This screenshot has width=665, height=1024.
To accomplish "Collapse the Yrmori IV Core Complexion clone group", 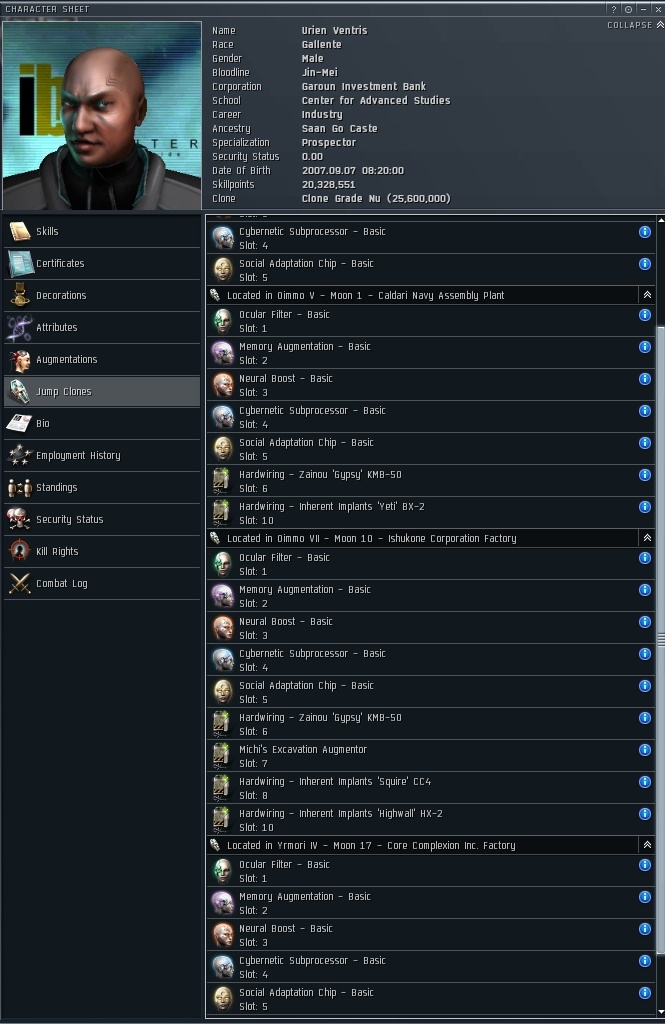I will [647, 845].
